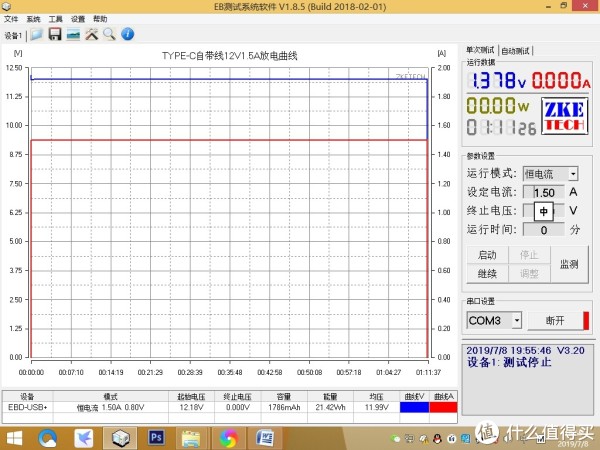Image resolution: width=600 pixels, height=450 pixels.
Task: Click the hammer-and-wrench settings toolbar icon
Action: coord(91,34)
